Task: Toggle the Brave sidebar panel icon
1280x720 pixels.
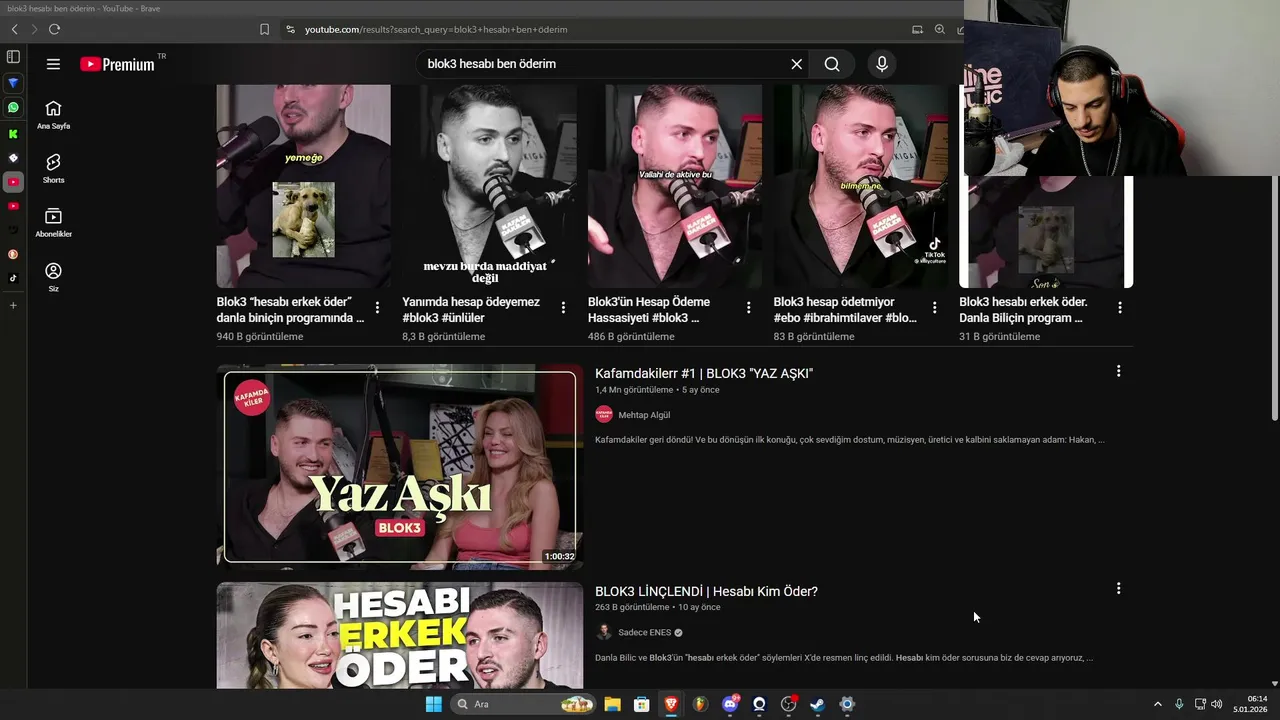Action: (13, 57)
